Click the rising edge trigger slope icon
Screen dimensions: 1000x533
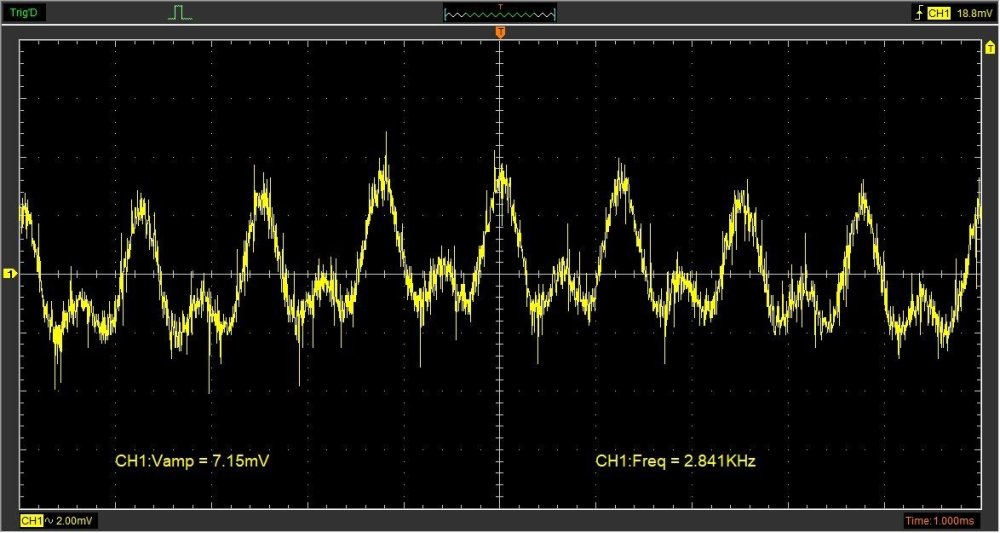coord(918,13)
